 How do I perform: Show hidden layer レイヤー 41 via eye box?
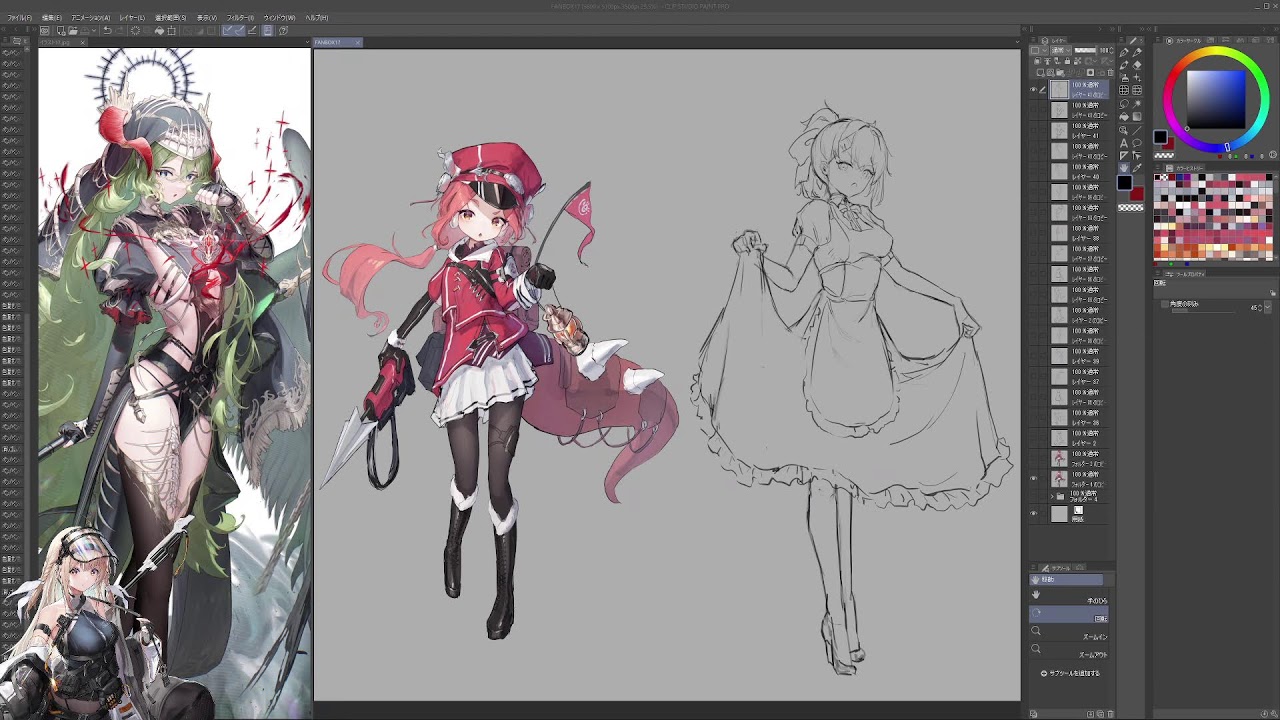point(1034,130)
